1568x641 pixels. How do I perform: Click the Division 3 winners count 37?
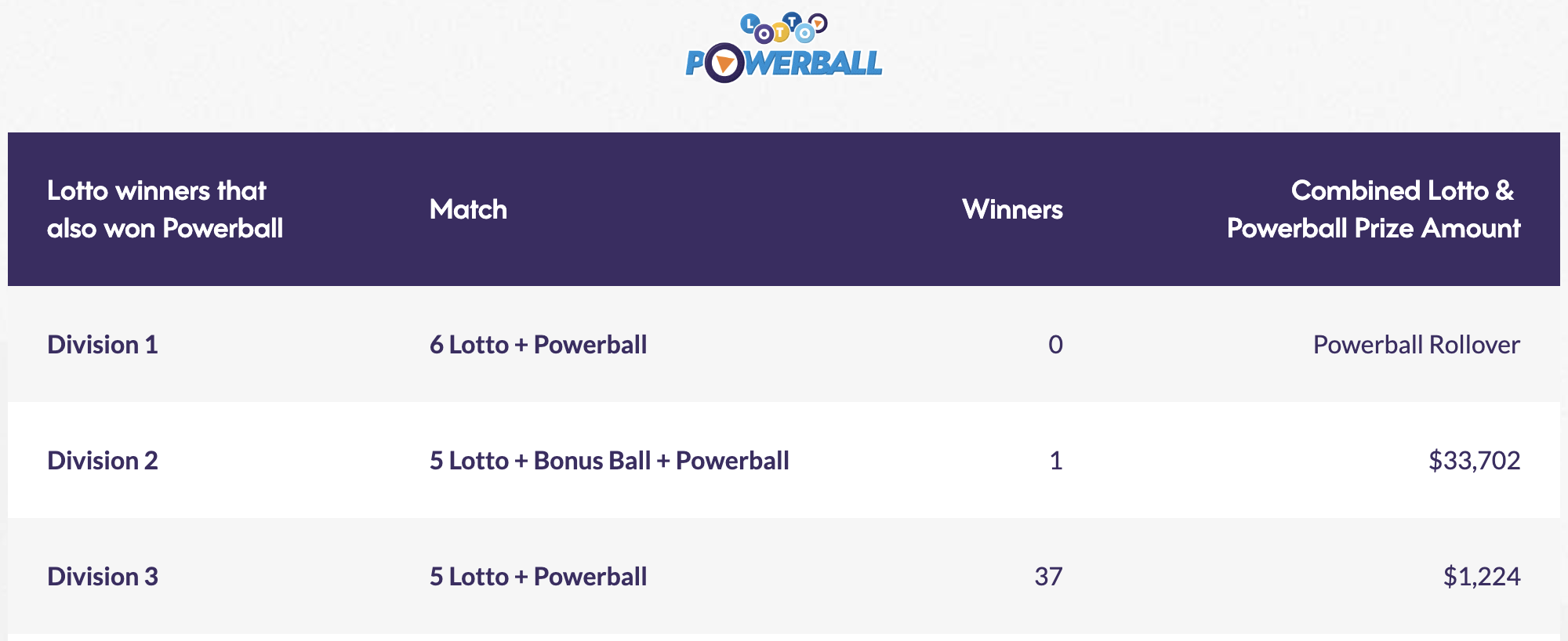click(x=1048, y=577)
